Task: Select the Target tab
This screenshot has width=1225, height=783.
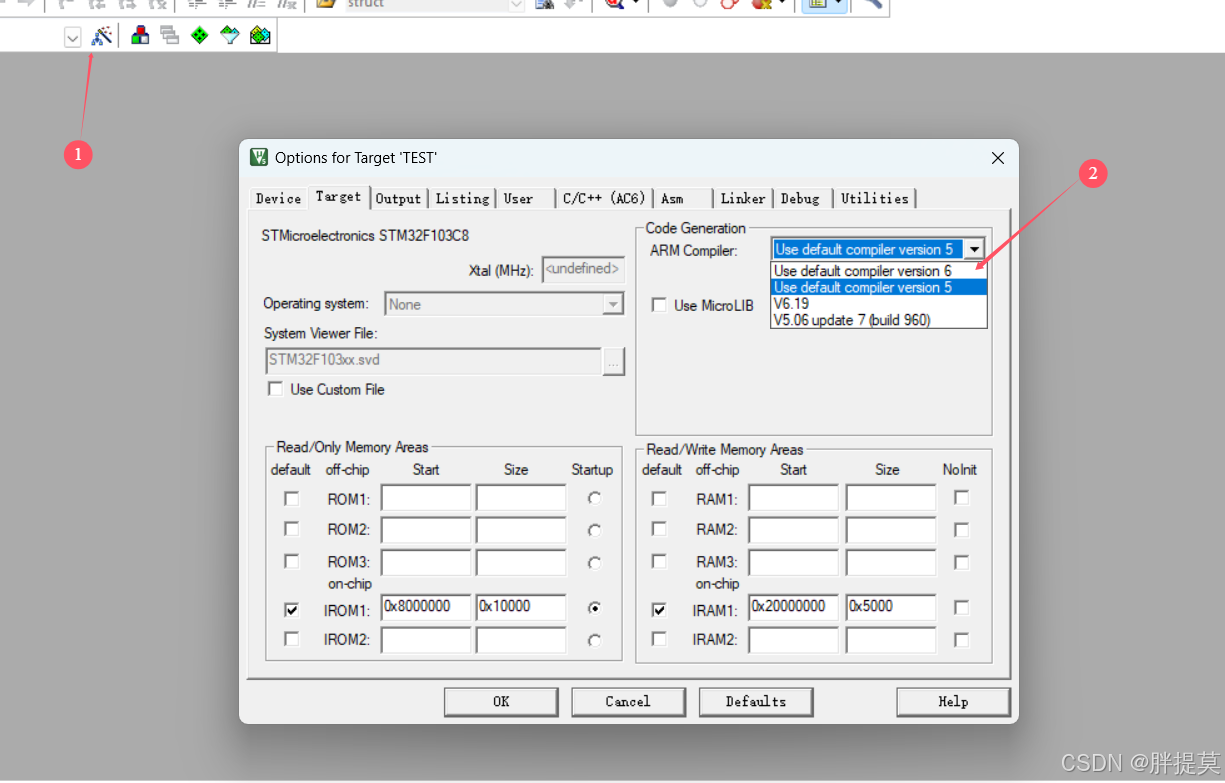Action: [x=338, y=196]
